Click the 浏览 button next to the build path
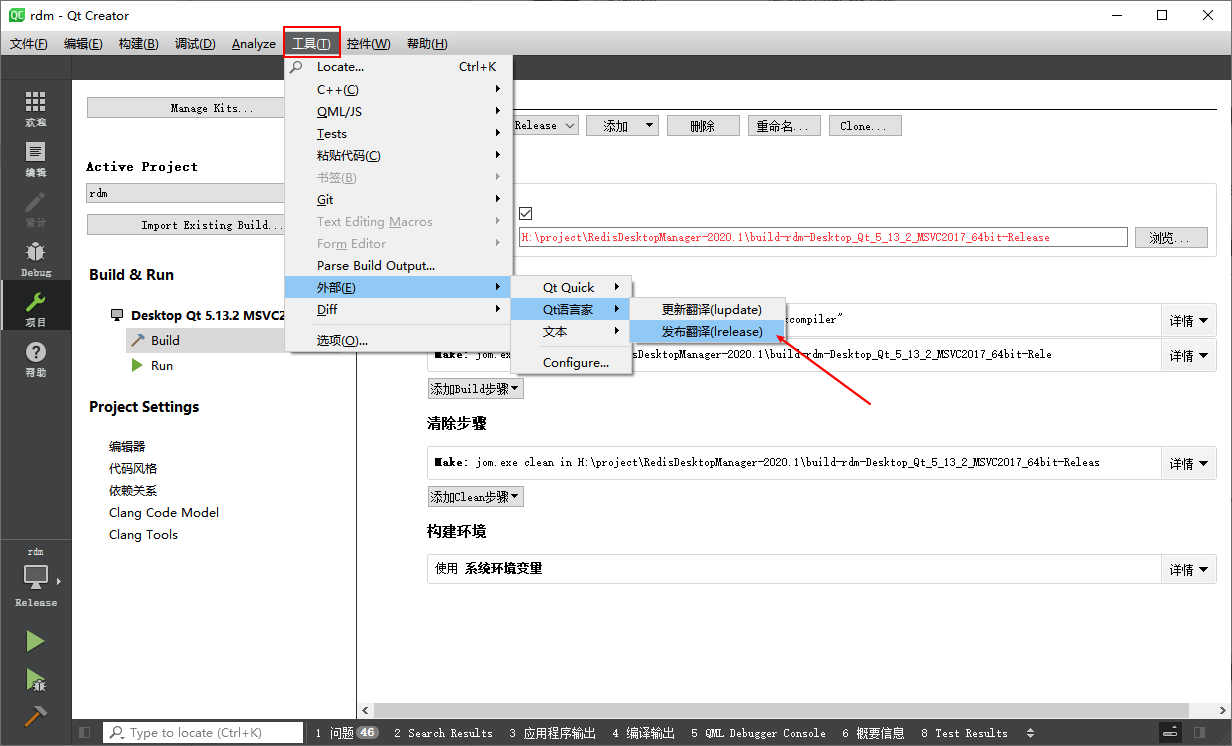1232x746 pixels. (x=1170, y=237)
